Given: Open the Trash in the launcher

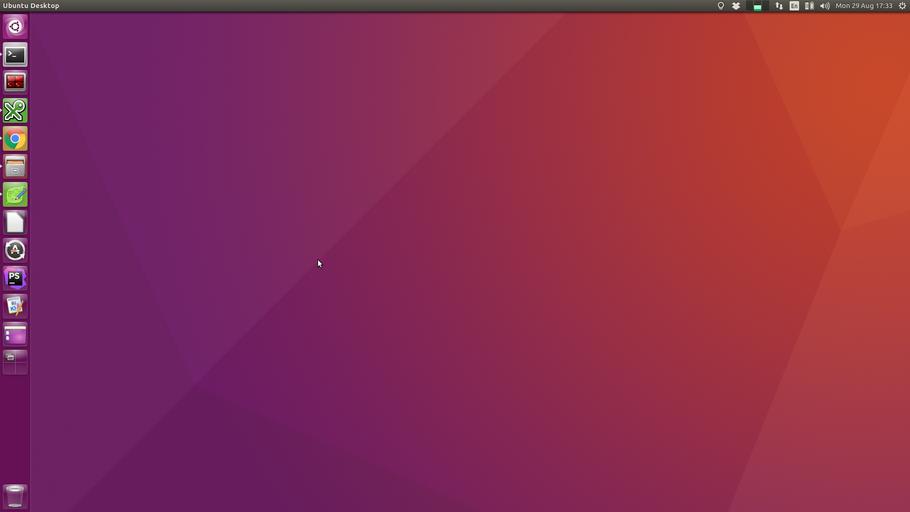Looking at the screenshot, I should point(15,496).
